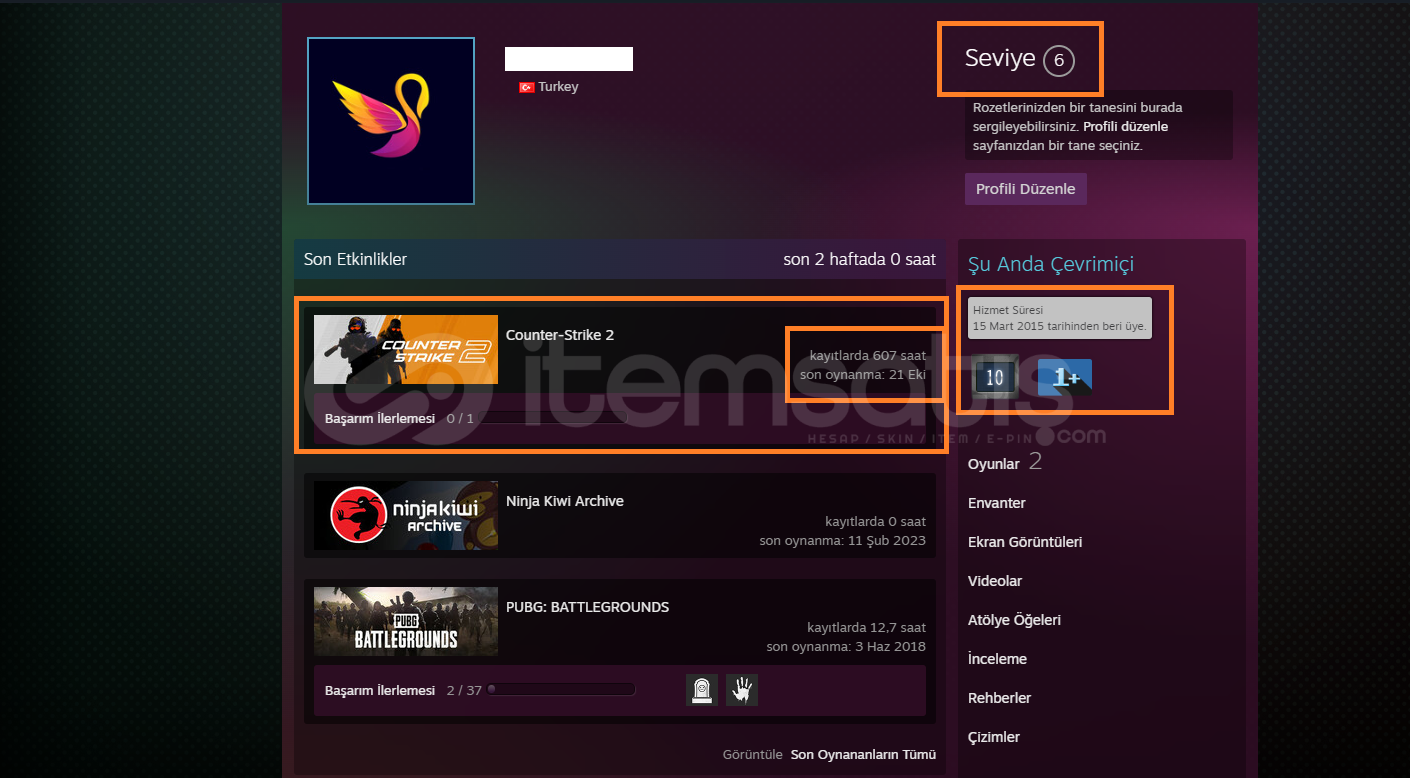Click the blue 1+ game collector badge
The image size is (1410, 778).
[1064, 378]
